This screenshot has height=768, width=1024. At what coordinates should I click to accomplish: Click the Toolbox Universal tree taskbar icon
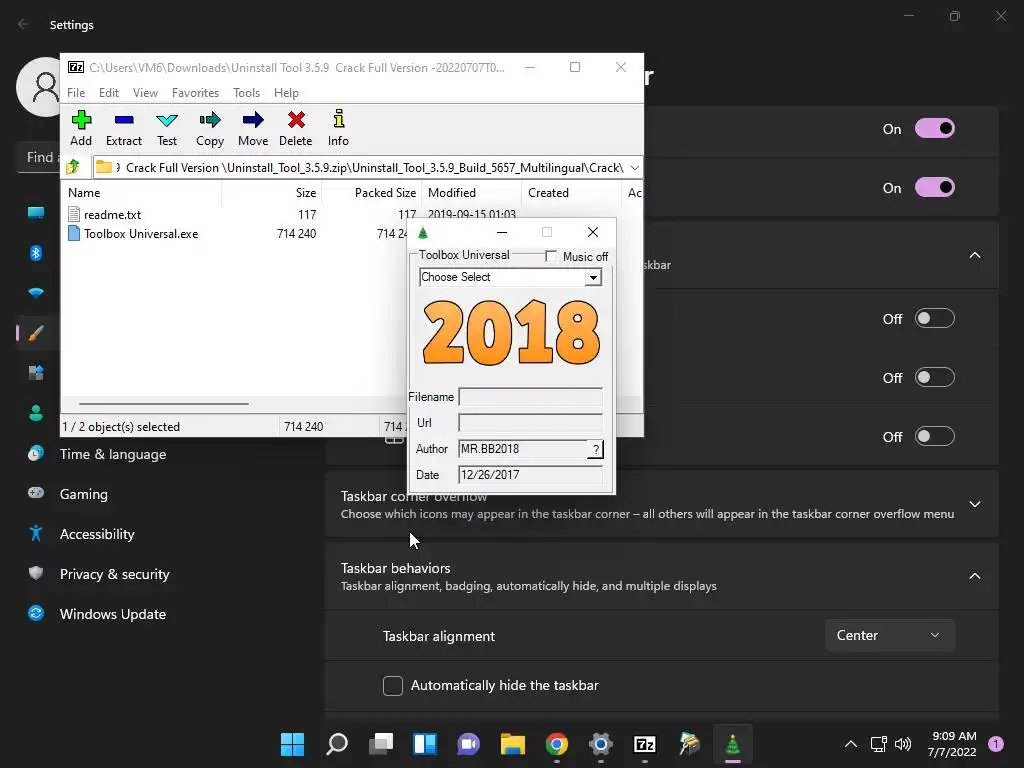click(x=733, y=743)
